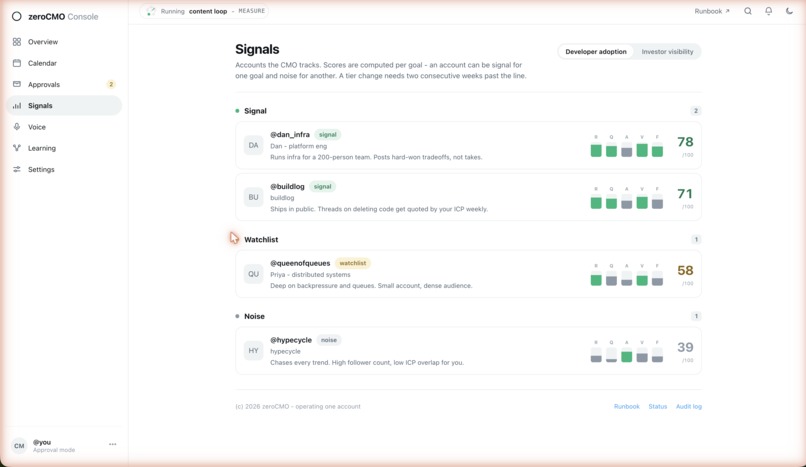806x467 pixels.
Task: Click the Approvals count badge 2
Action: click(111, 84)
